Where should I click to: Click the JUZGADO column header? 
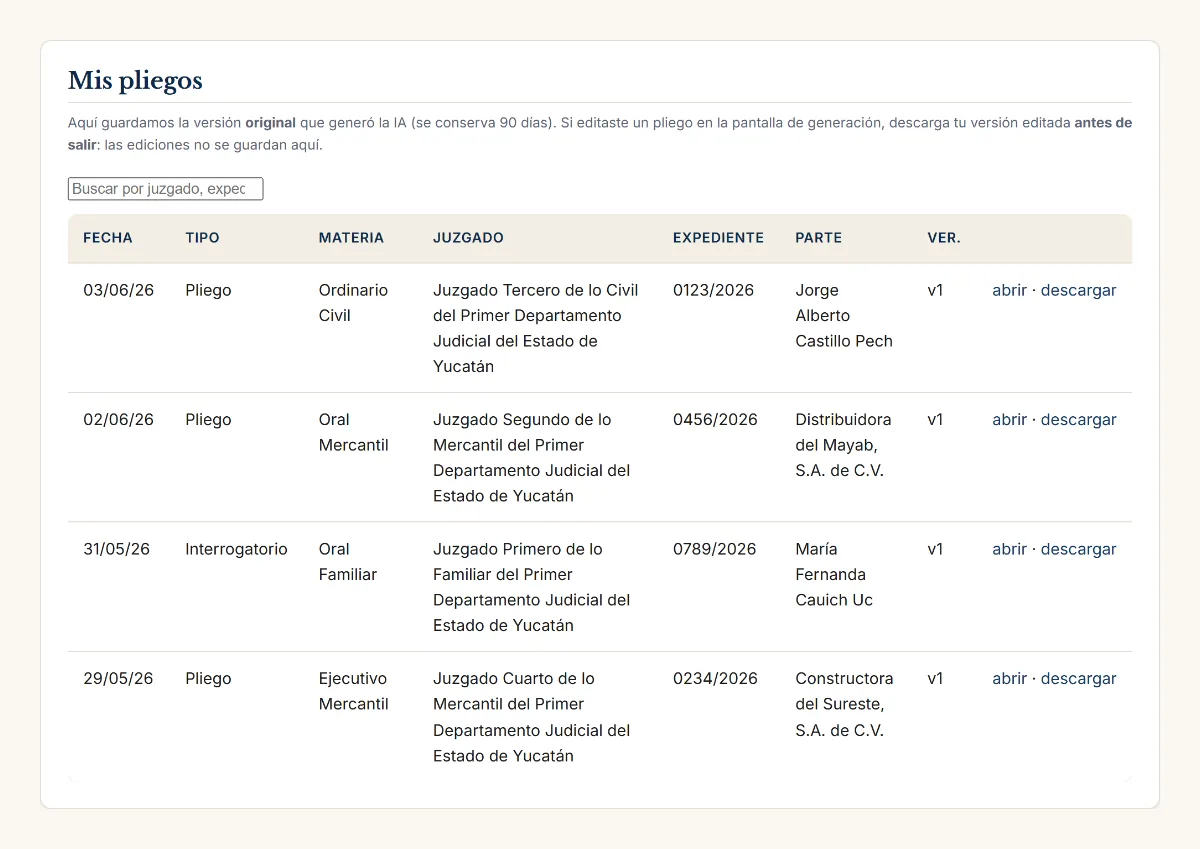468,238
